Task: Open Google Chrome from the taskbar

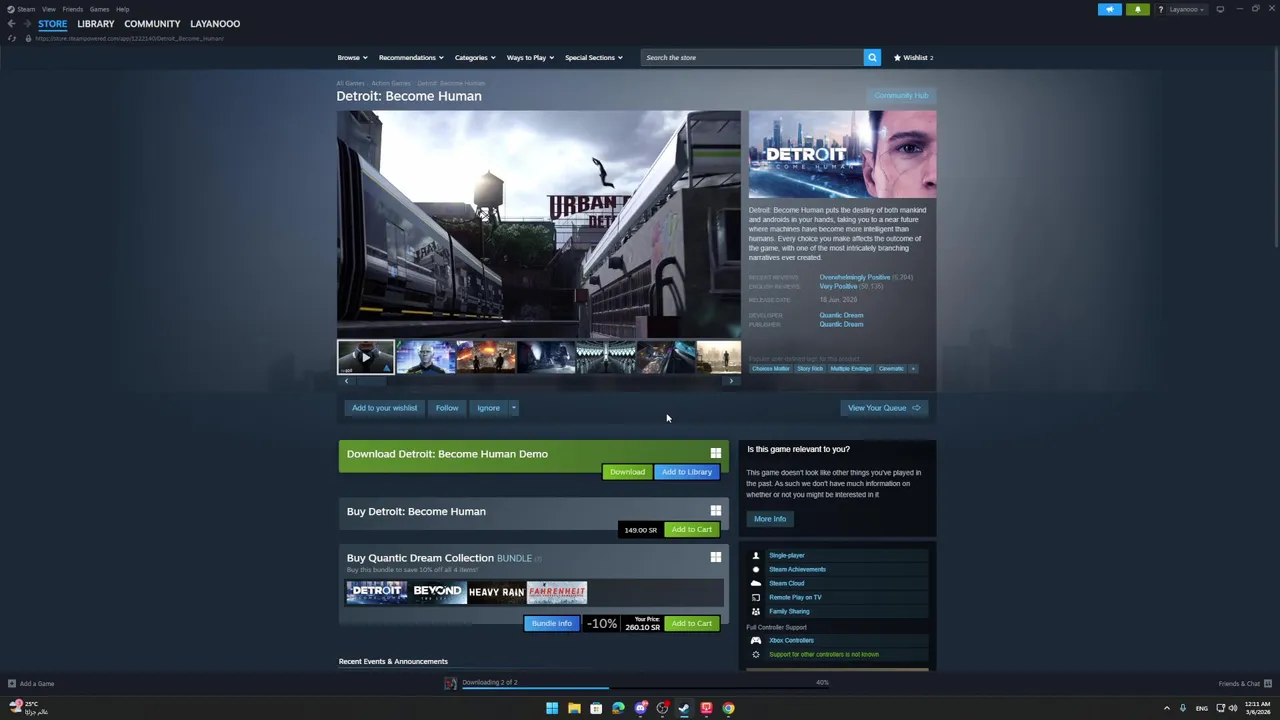Action: click(x=728, y=708)
